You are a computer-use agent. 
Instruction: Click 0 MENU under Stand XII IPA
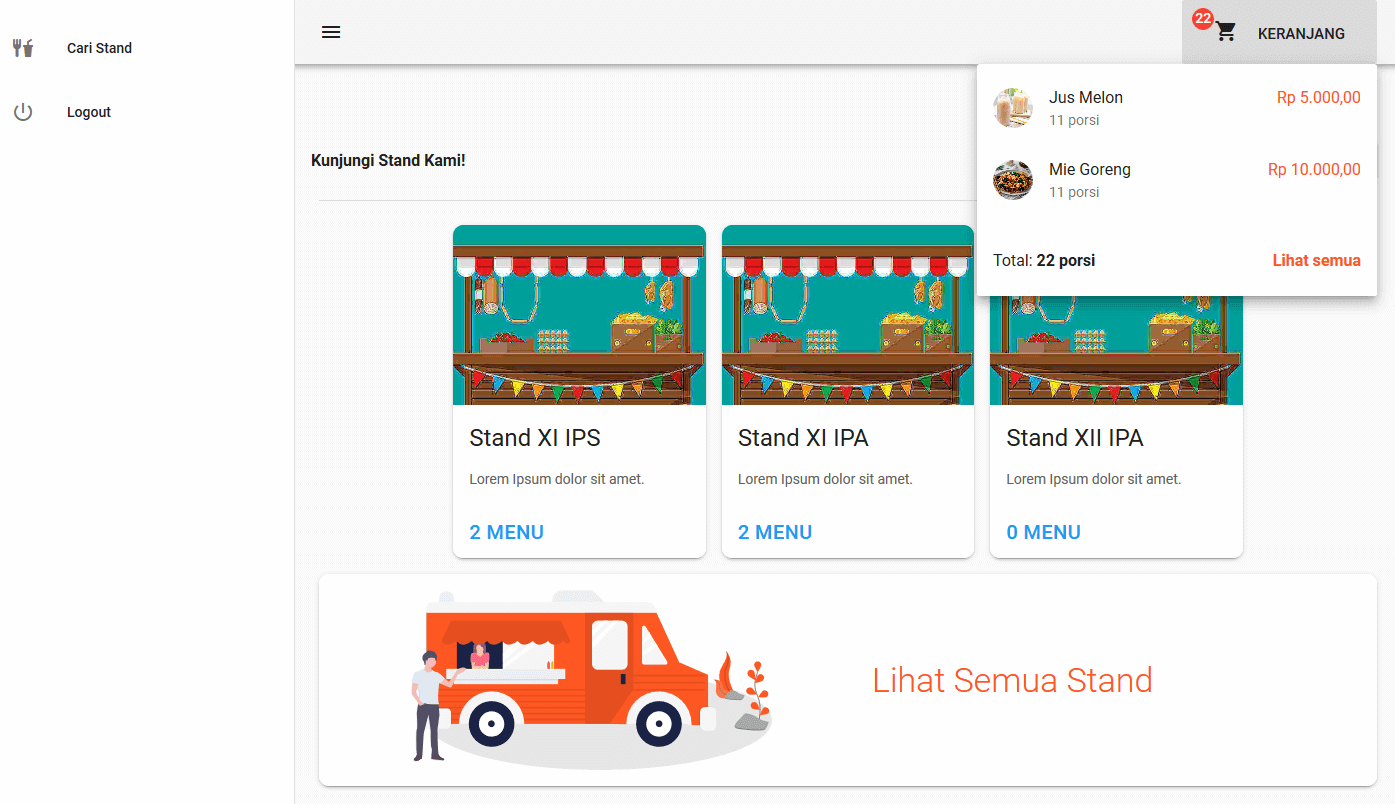point(1043,532)
